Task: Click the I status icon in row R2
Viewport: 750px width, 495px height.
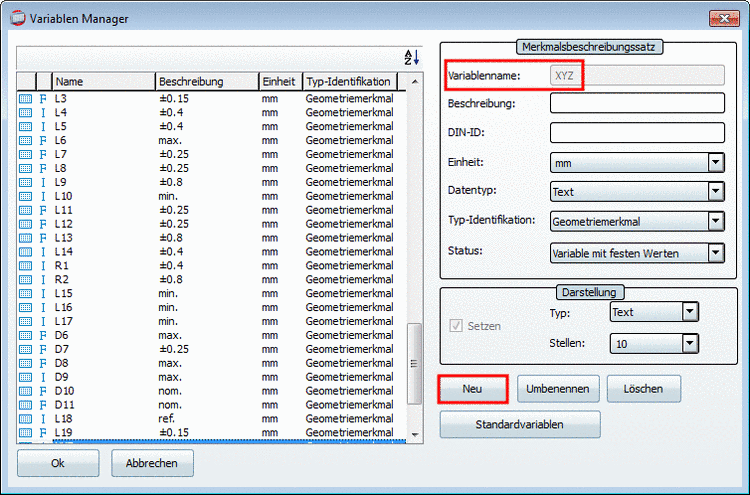Action: pos(43,279)
